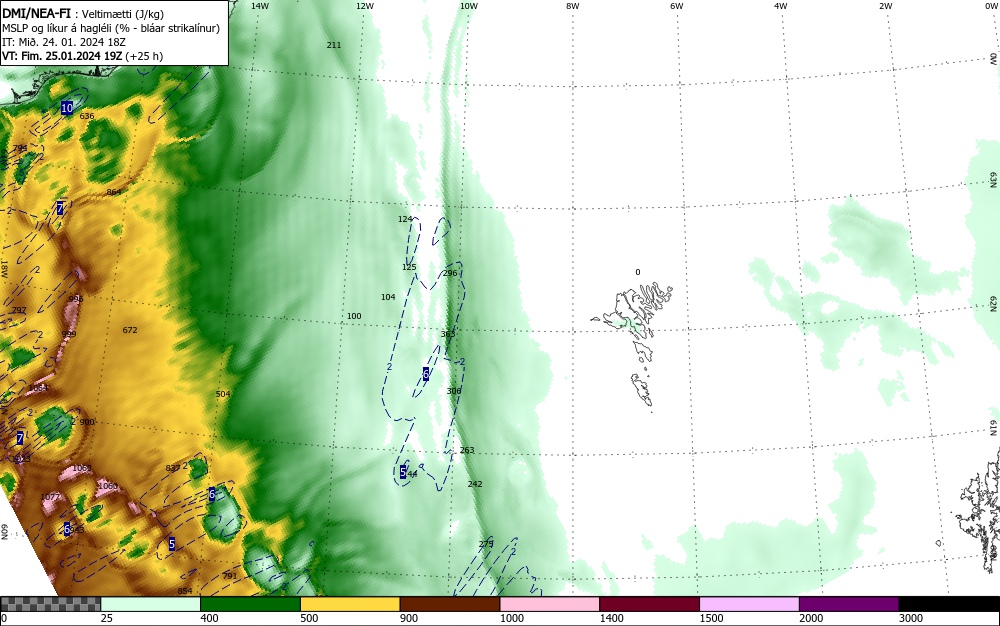Click the dark green 400–500 legend swatch
The height and width of the screenshot is (626, 1000).
250,604
